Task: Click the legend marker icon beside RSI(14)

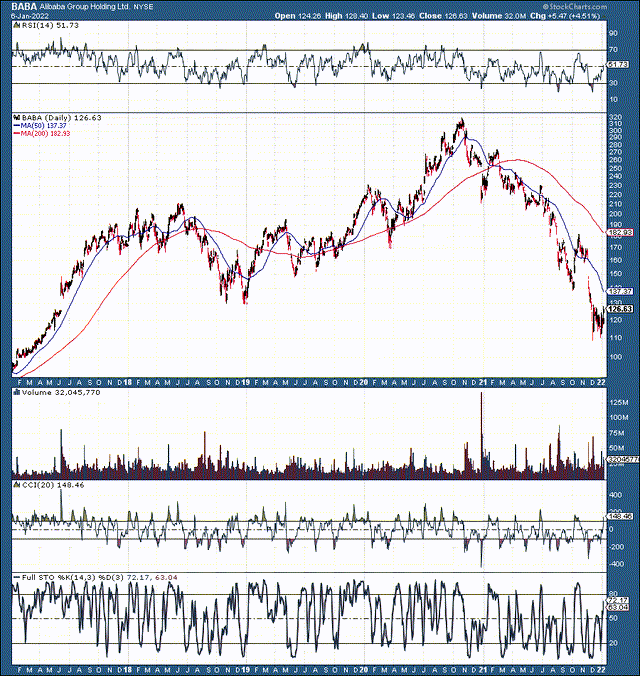Action: point(17,25)
